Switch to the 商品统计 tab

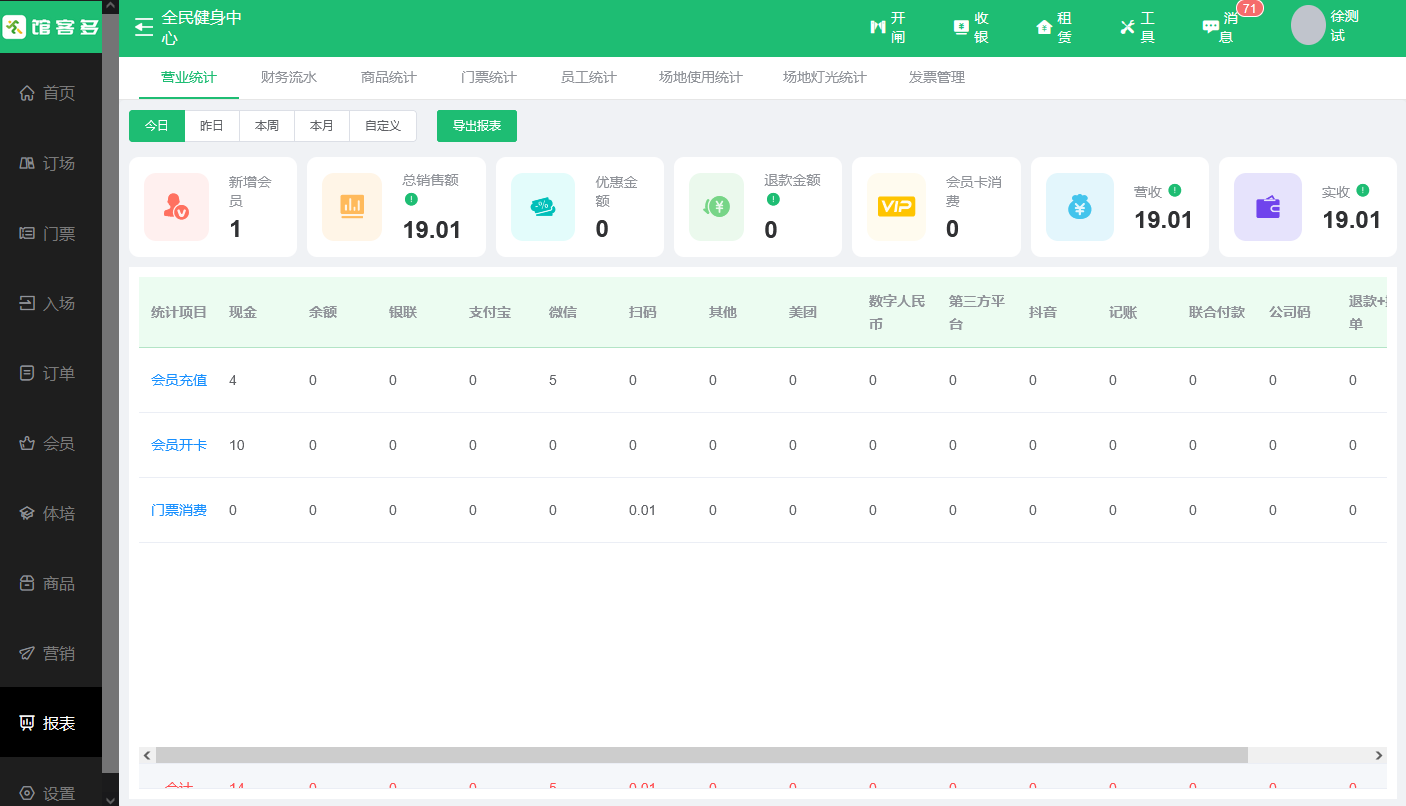[x=389, y=77]
